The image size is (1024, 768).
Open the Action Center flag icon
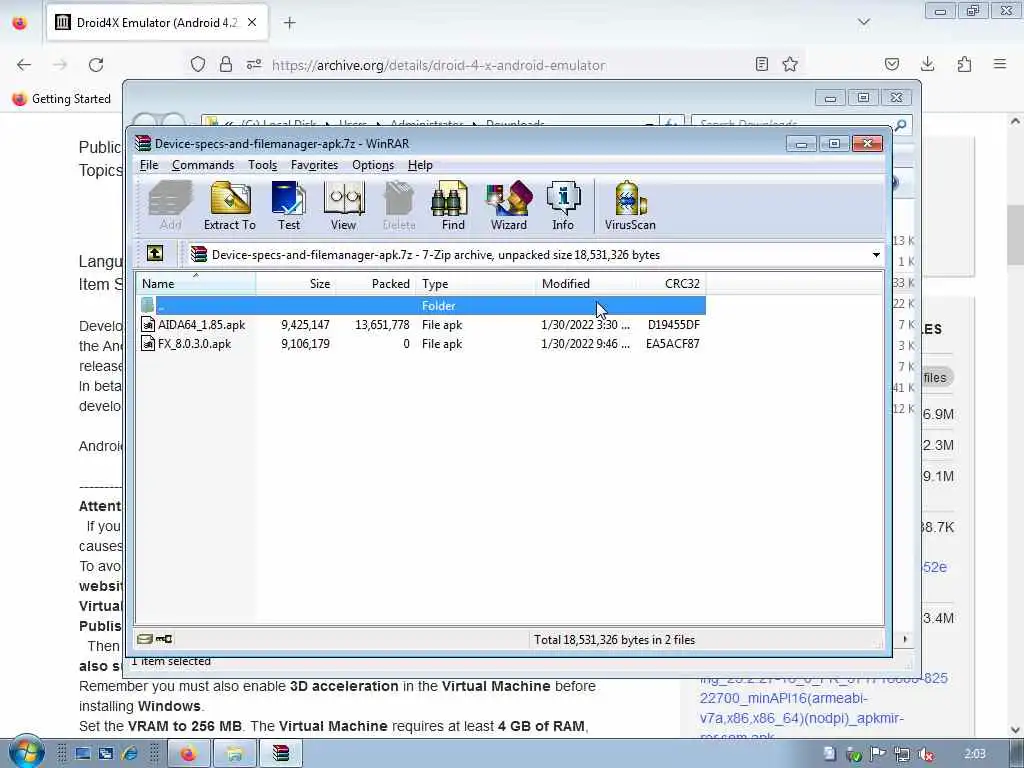878,754
